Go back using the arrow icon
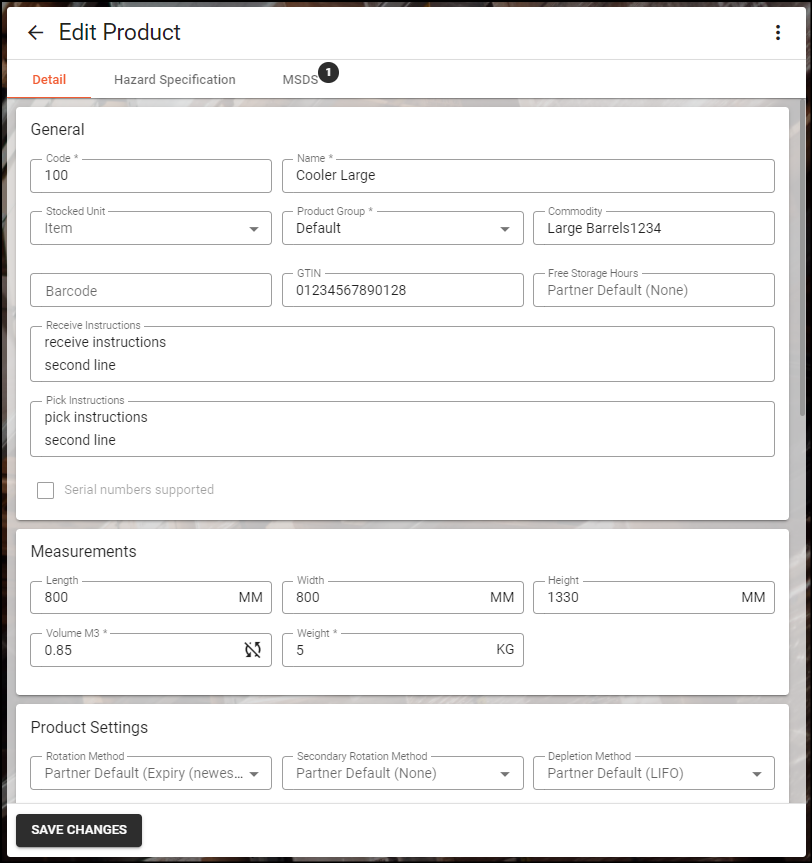Image resolution: width=812 pixels, height=863 pixels. pos(35,32)
